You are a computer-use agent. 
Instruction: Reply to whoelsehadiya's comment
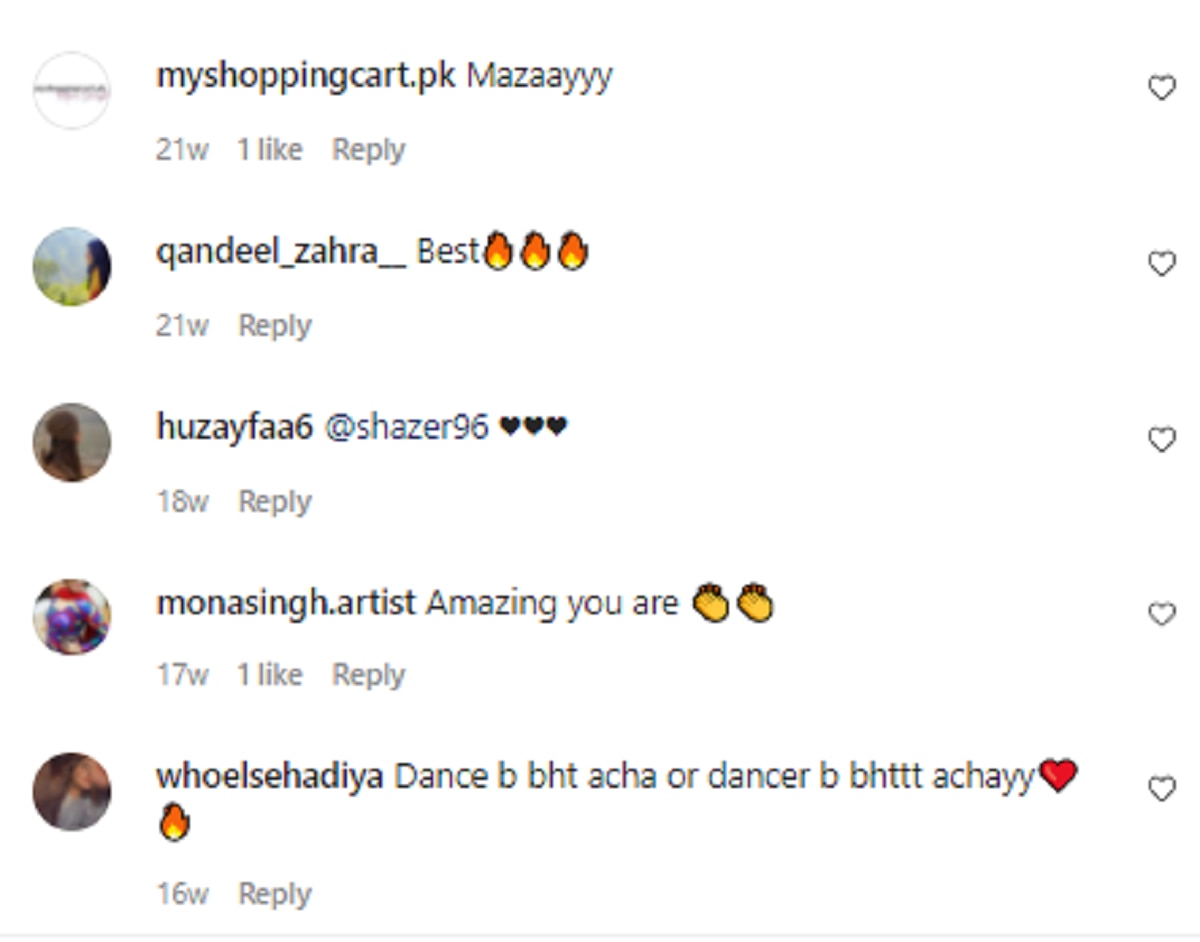(x=274, y=894)
